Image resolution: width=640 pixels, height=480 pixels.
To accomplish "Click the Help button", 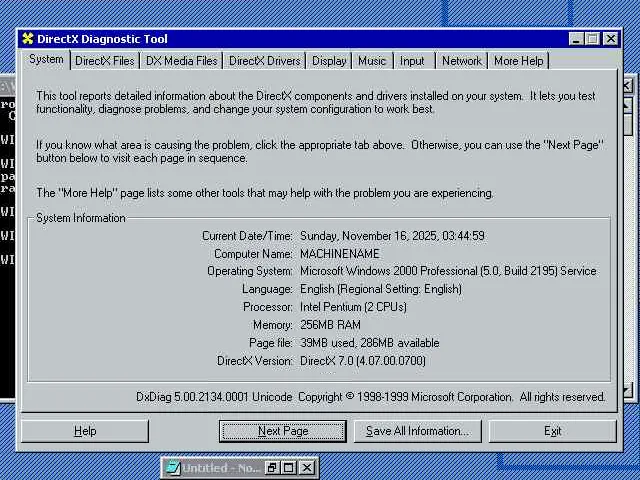I will [85, 431].
